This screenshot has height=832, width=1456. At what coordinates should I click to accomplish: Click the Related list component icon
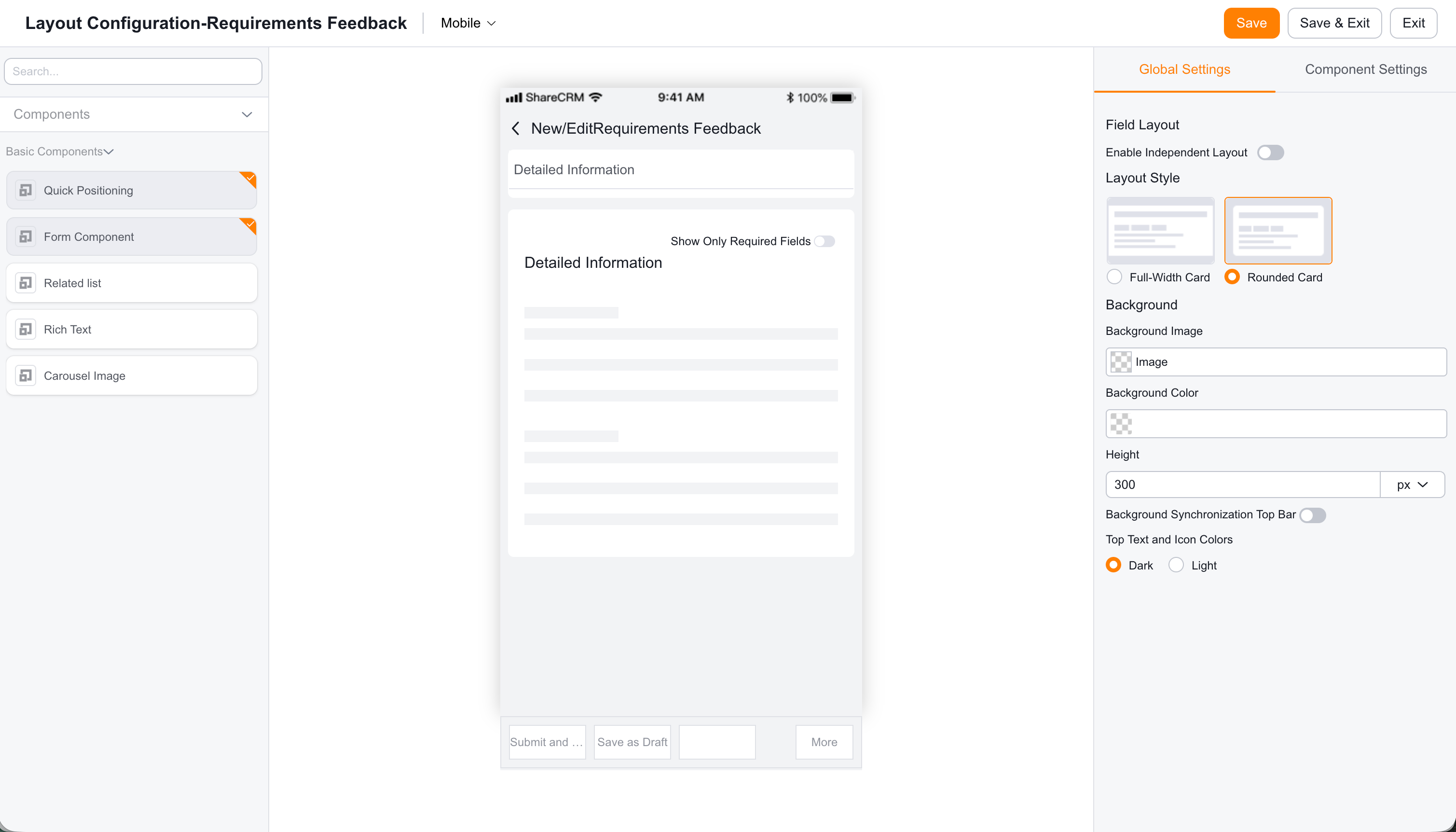tap(25, 283)
